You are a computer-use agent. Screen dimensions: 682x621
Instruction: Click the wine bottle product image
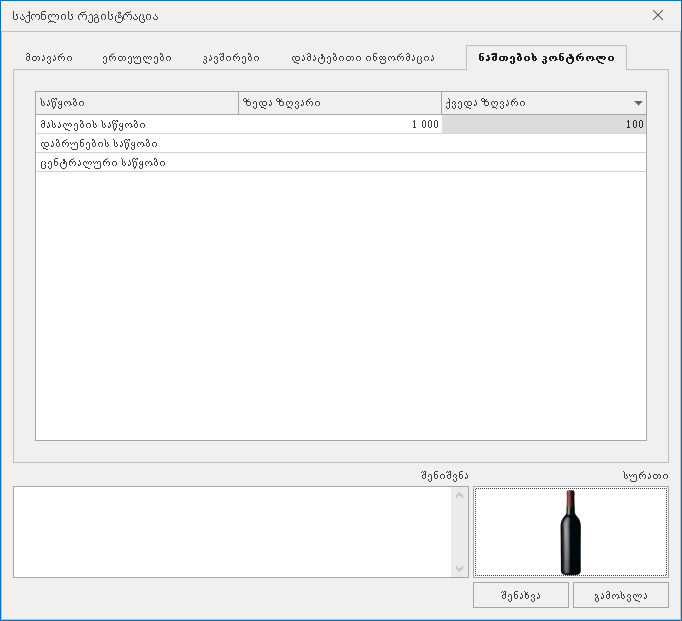point(571,532)
